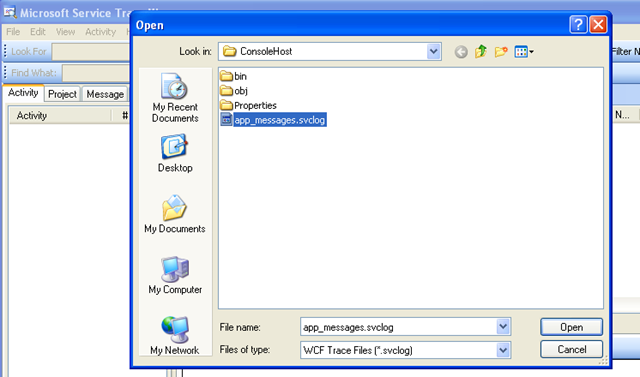The height and width of the screenshot is (377, 640).
Task: Select the app_messages.svclog file
Action: coord(273,120)
